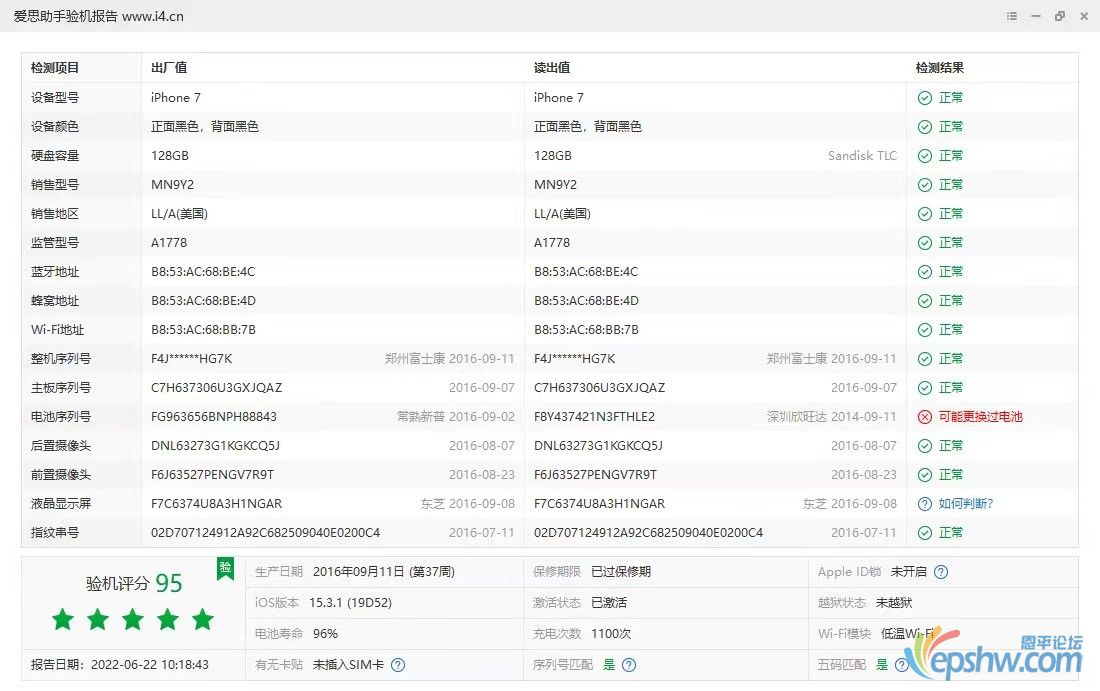Select LL/A(美国) in the 读出值 column
Image resolution: width=1100 pixels, height=691 pixels.
tap(563, 214)
